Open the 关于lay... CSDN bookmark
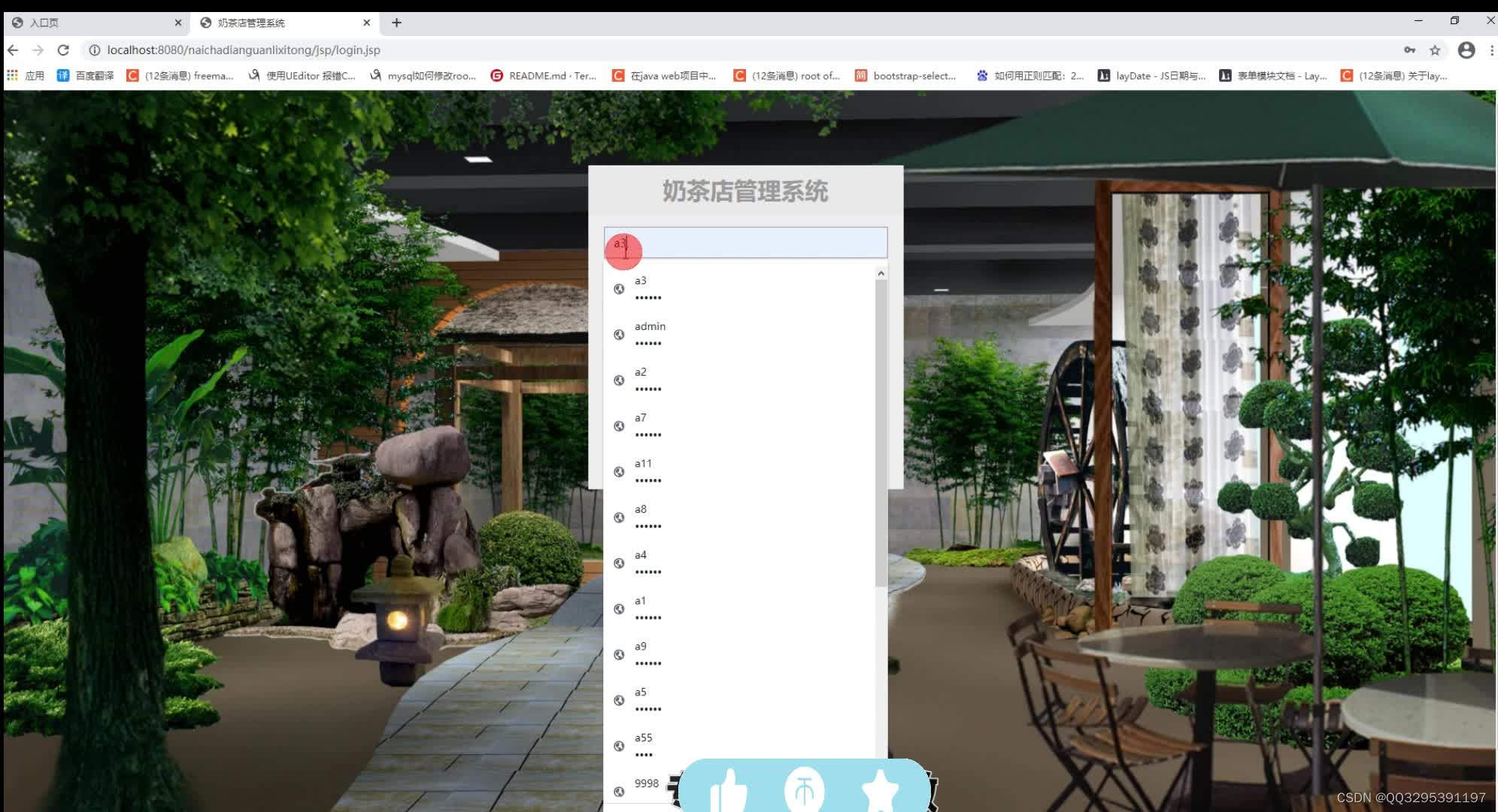This screenshot has height=812, width=1498. point(1394,75)
